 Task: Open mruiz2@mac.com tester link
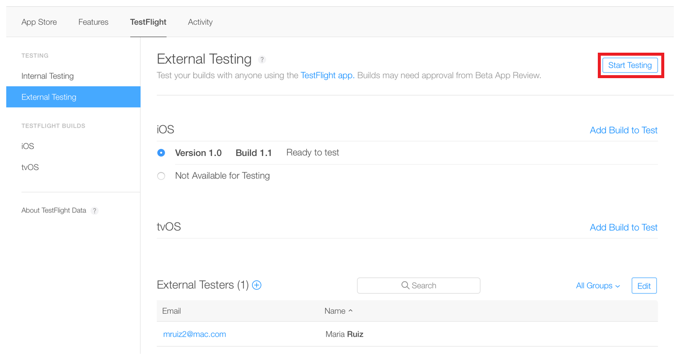(x=195, y=334)
